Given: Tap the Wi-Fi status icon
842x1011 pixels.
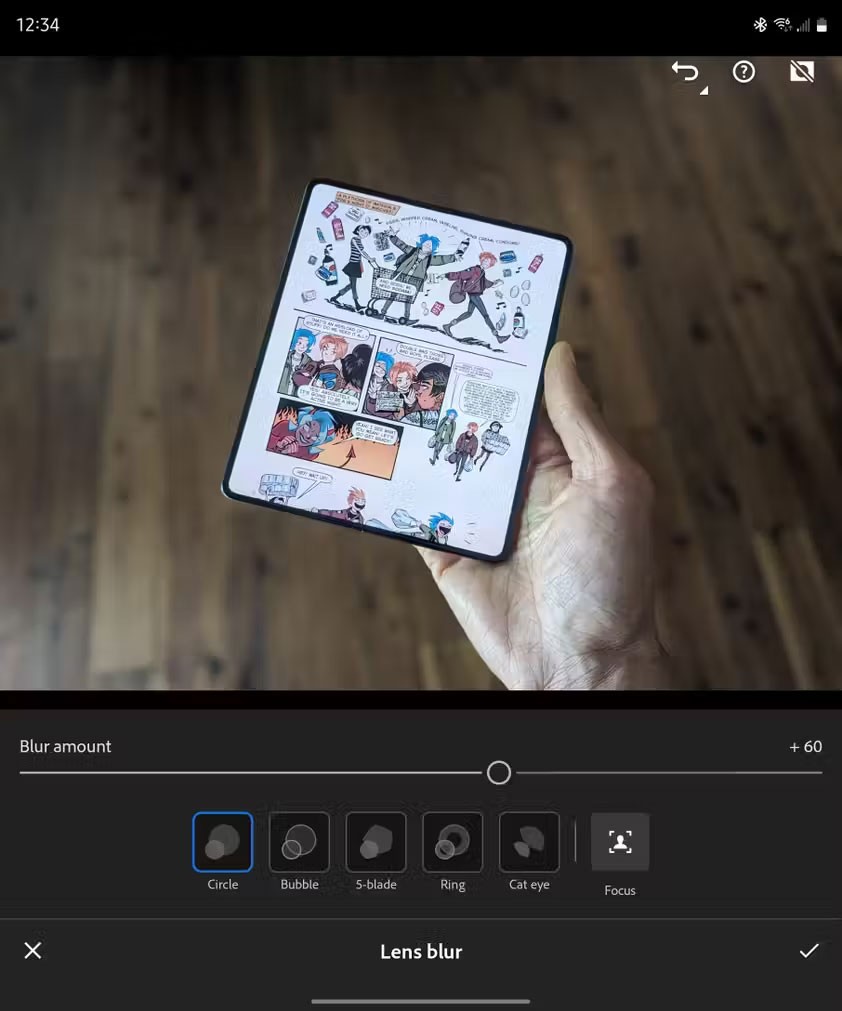Looking at the screenshot, I should 782,25.
